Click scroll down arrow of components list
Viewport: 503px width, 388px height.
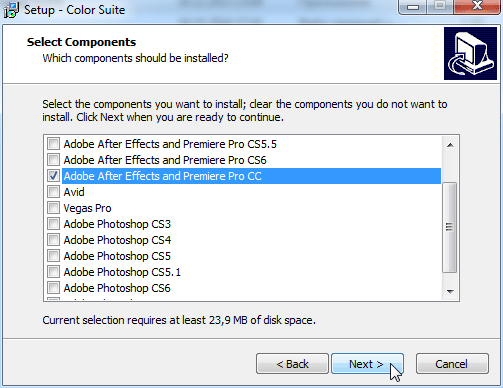(x=450, y=292)
